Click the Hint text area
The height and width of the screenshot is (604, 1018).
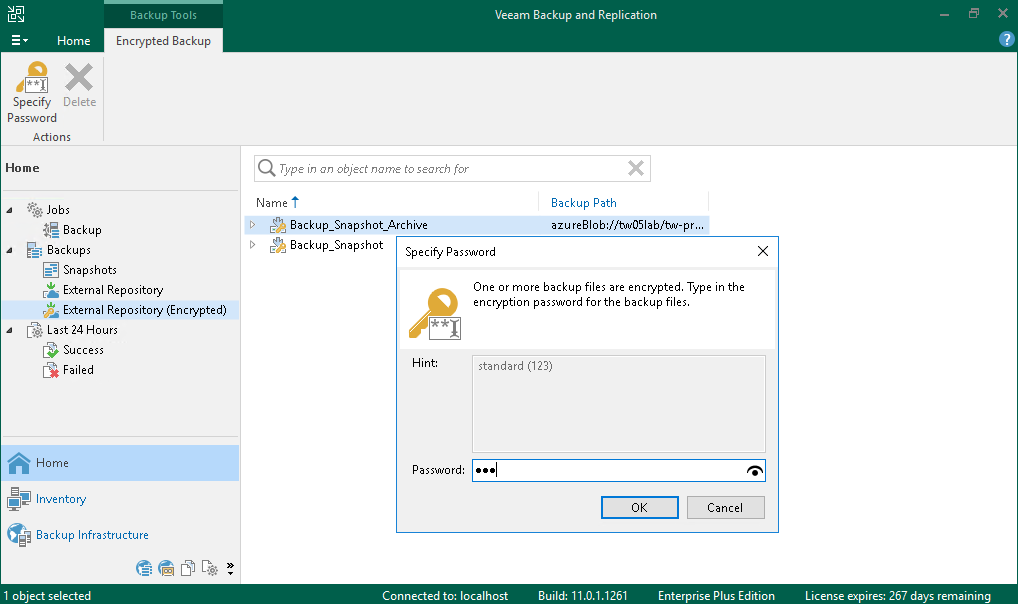619,403
